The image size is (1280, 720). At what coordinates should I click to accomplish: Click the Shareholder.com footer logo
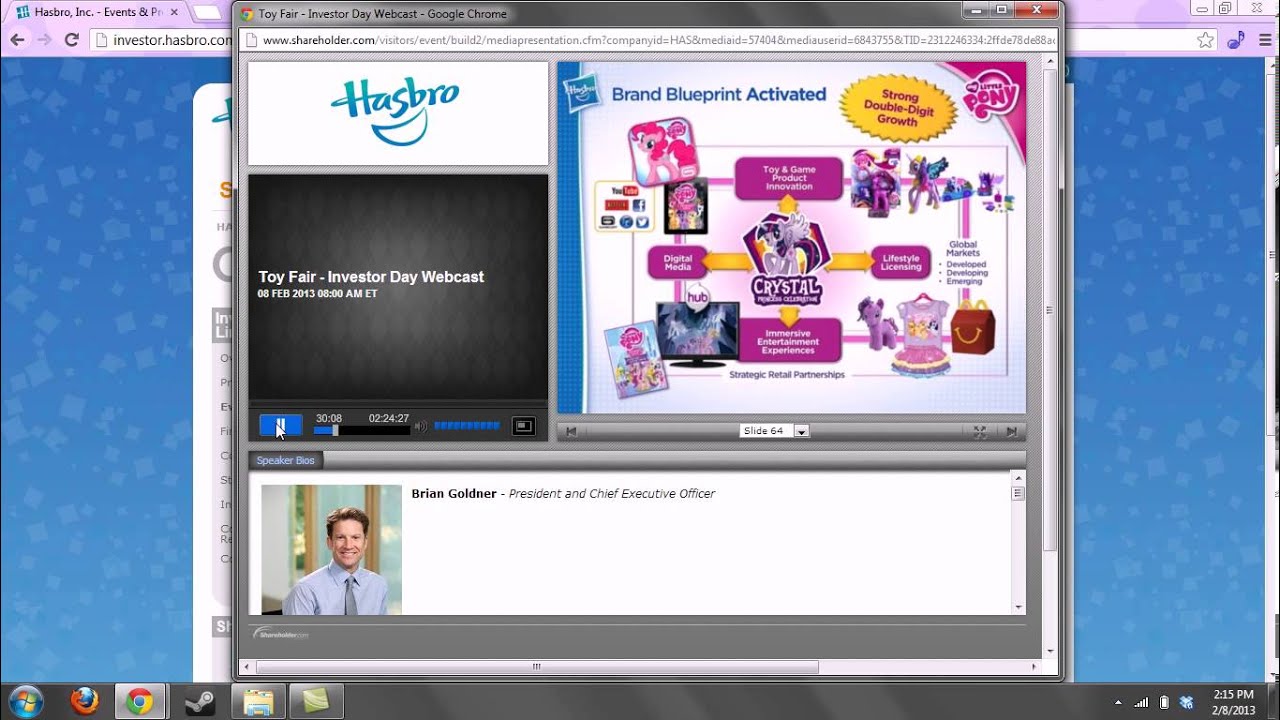[x=281, y=633]
